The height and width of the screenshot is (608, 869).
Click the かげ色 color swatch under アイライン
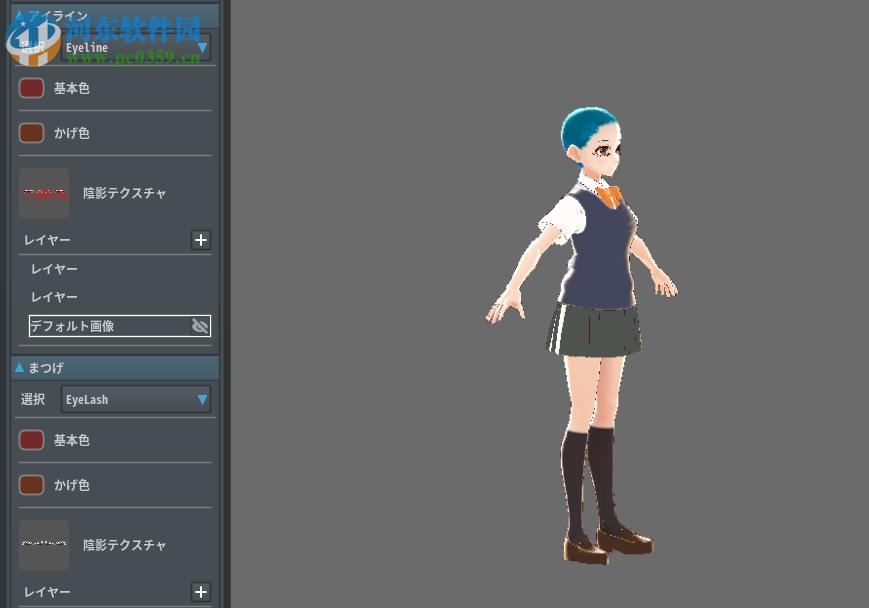click(30, 132)
